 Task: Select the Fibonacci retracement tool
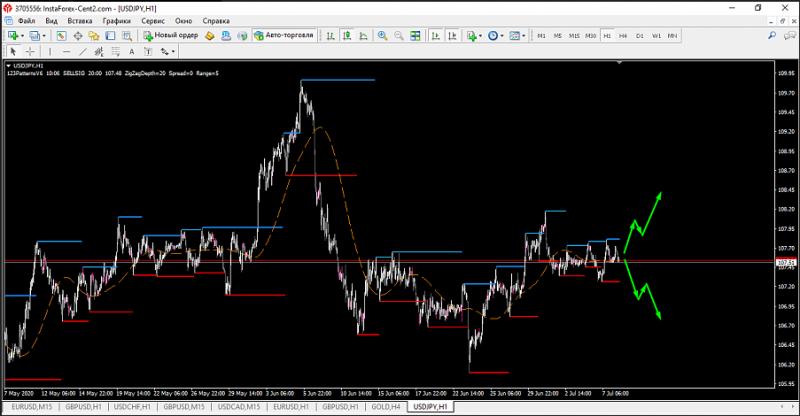[x=115, y=52]
